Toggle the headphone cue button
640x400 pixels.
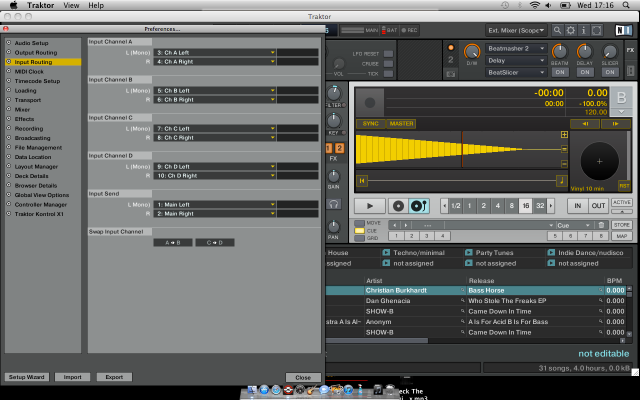tap(333, 204)
